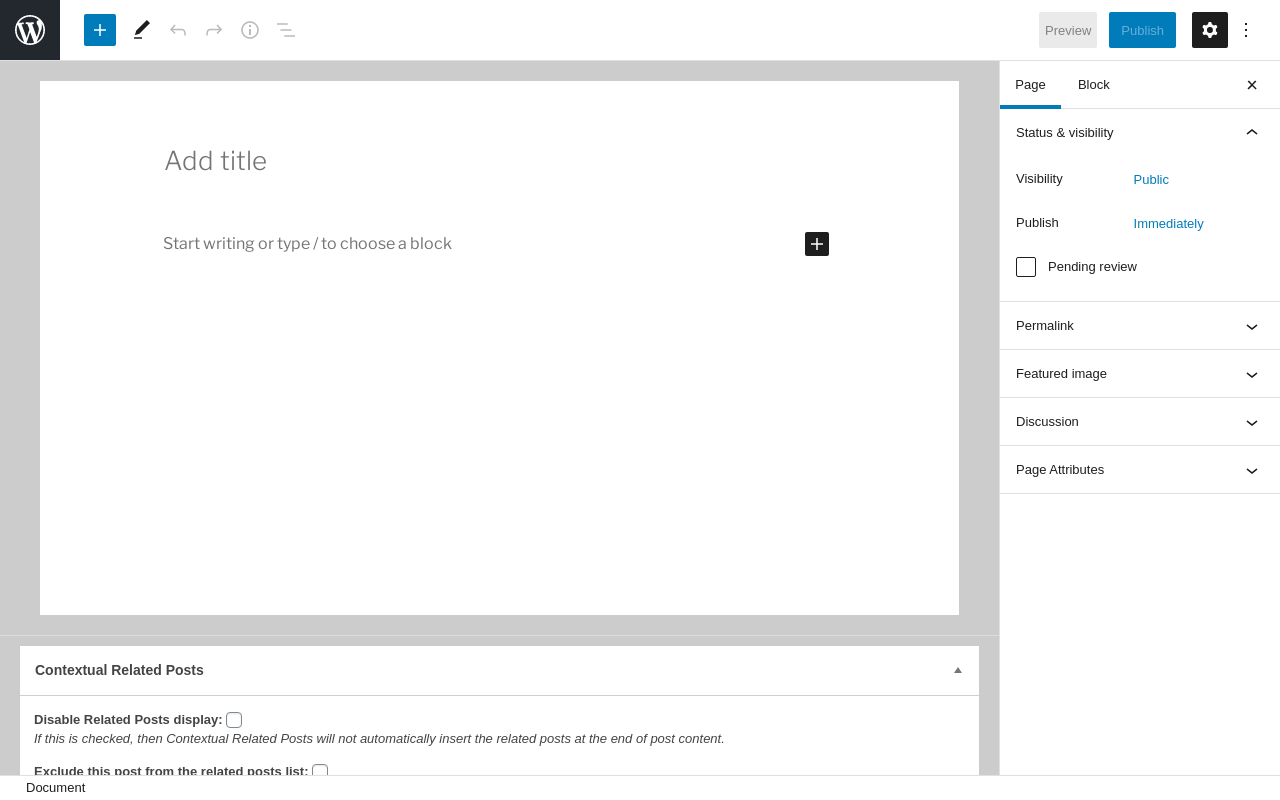Click the Undo arrow icon
This screenshot has height=800, width=1280.
point(178,30)
